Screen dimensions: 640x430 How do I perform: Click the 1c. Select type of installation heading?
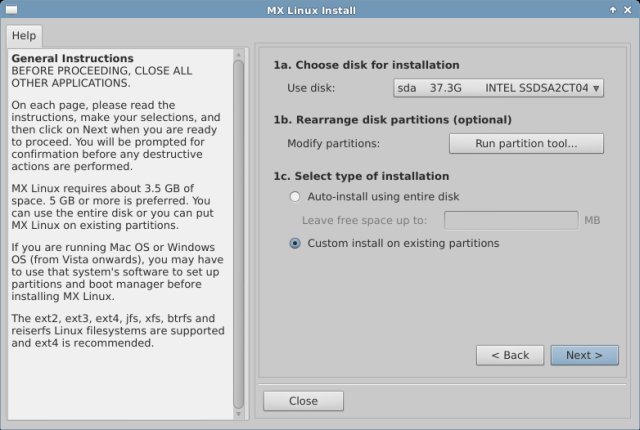click(x=361, y=176)
